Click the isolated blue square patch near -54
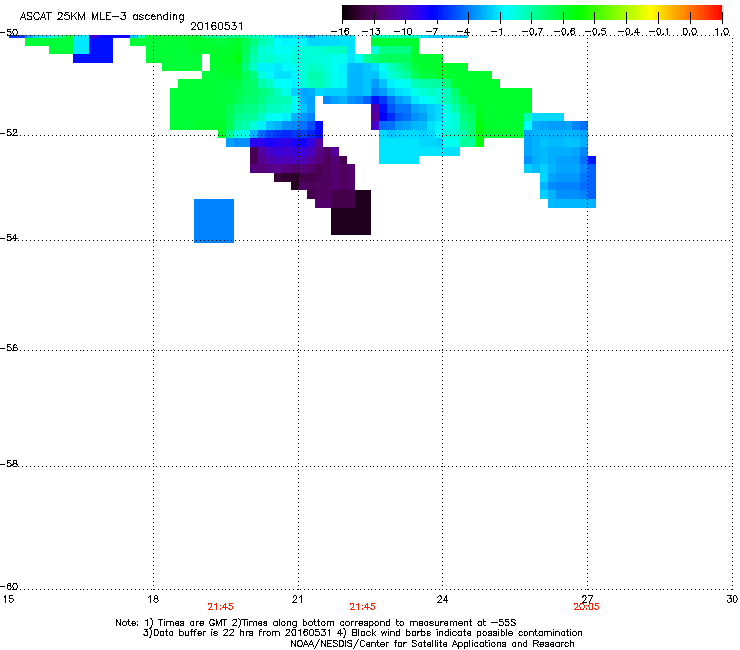Viewport: 740px width, 650px height. tap(214, 221)
